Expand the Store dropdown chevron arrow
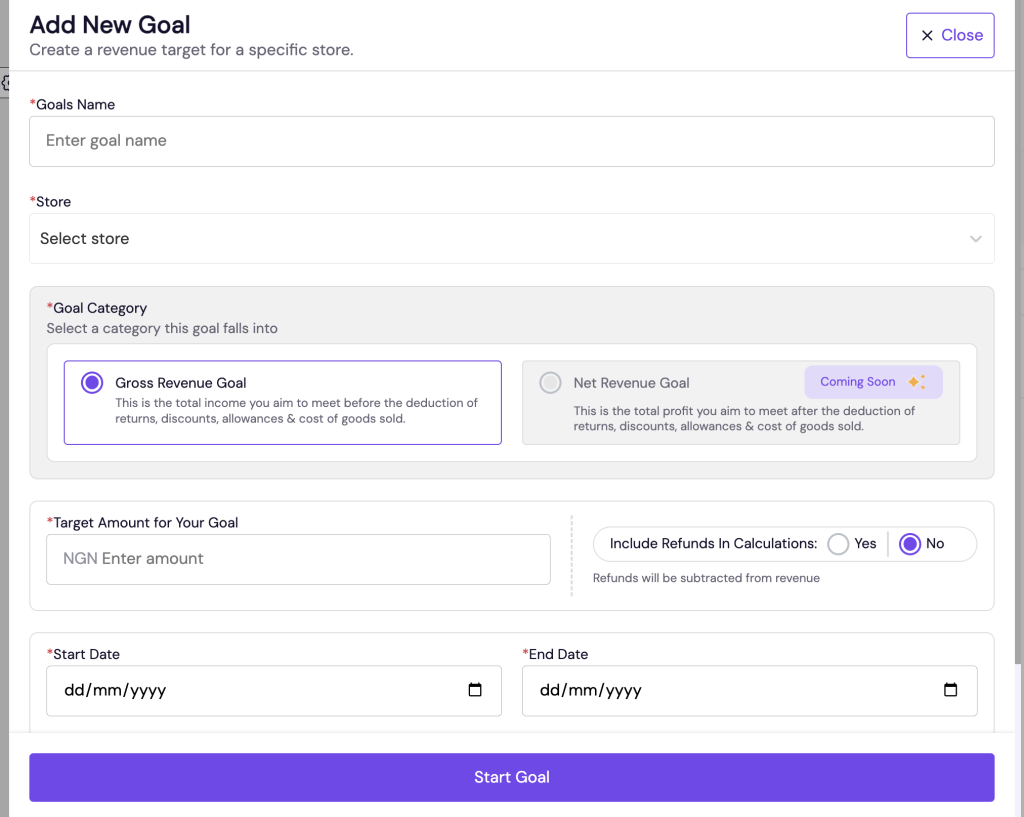This screenshot has width=1024, height=817. click(975, 239)
